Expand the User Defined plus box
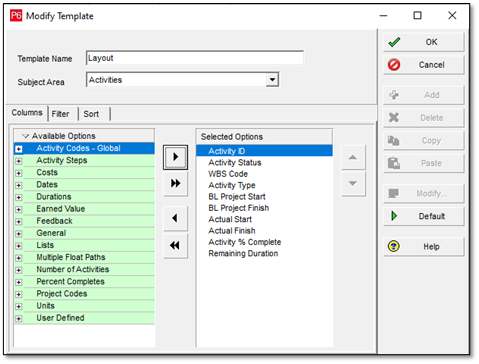This screenshot has width=479, height=364. (x=19, y=319)
